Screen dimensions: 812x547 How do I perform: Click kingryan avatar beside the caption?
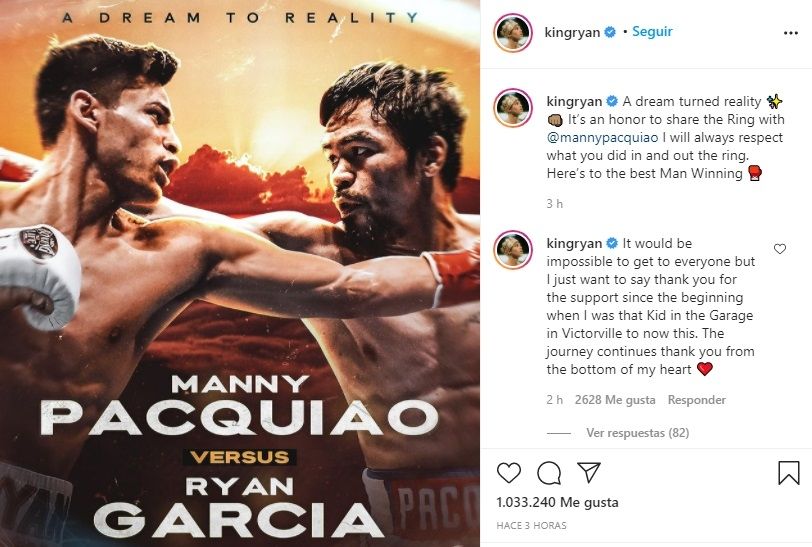[x=513, y=108]
